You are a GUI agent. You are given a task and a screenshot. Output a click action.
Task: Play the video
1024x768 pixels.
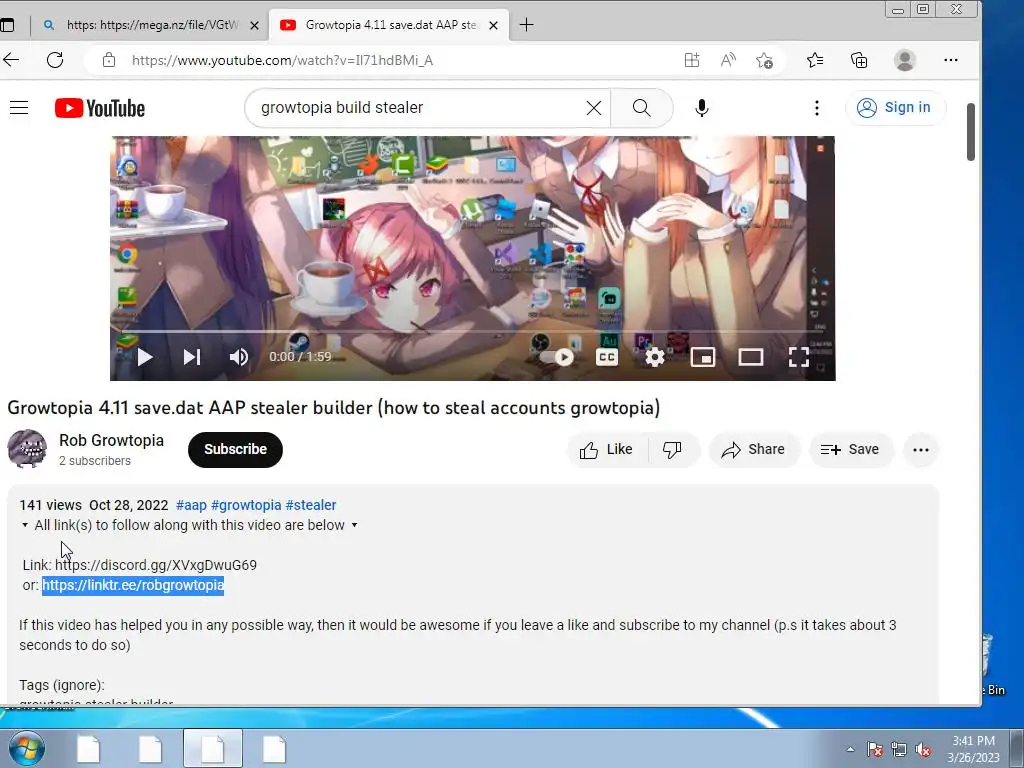(145, 357)
